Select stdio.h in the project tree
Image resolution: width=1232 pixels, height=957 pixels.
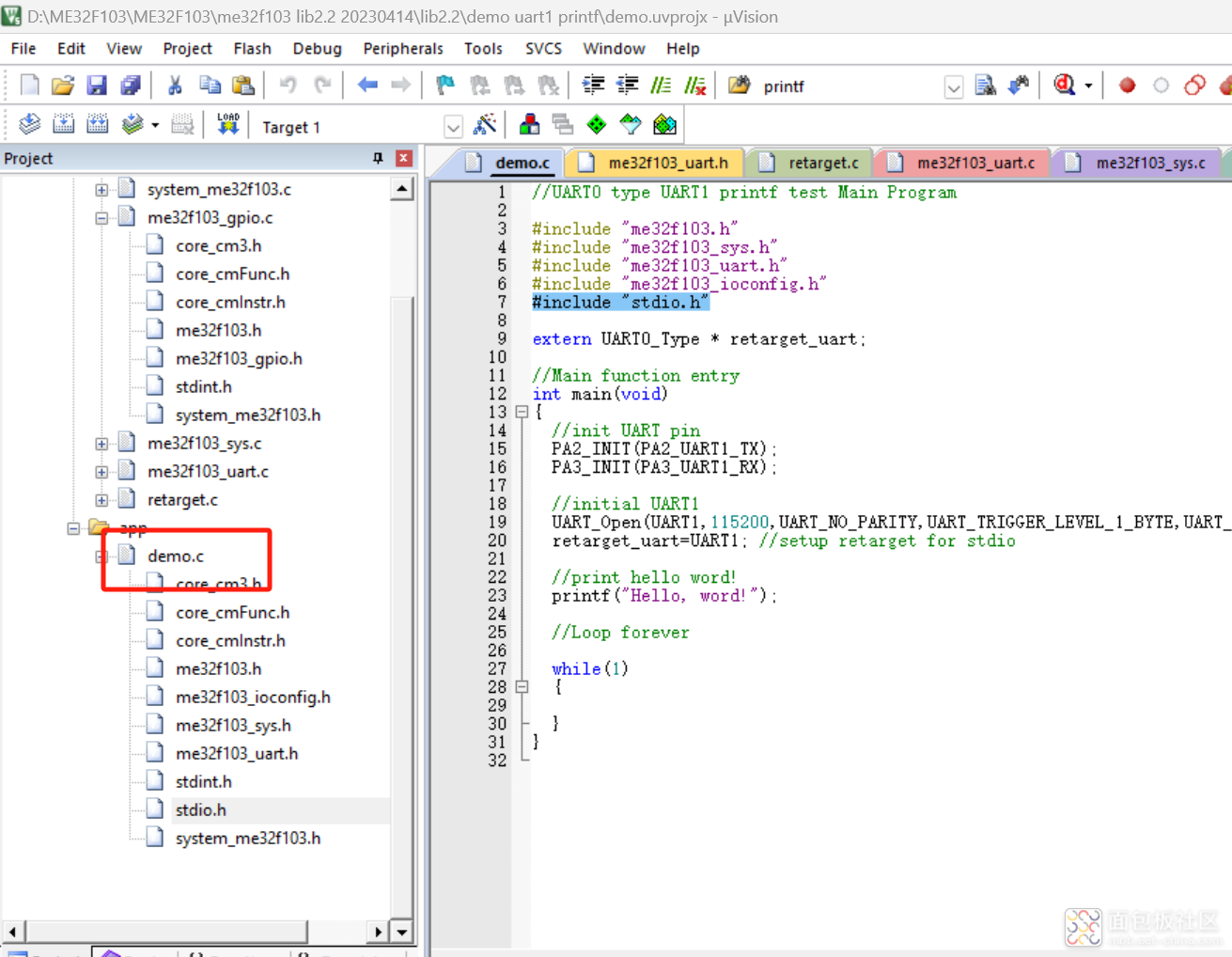pyautogui.click(x=200, y=809)
